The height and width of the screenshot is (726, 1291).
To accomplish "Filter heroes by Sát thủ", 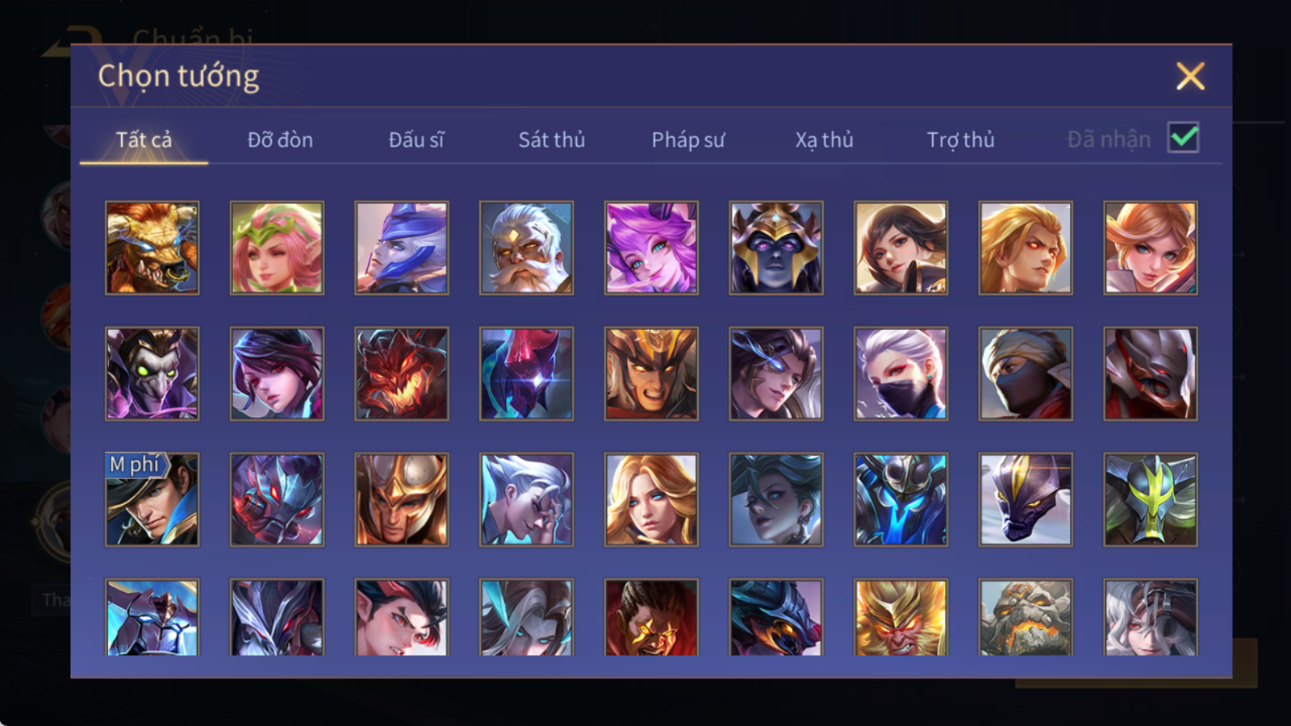I will pyautogui.click(x=551, y=140).
